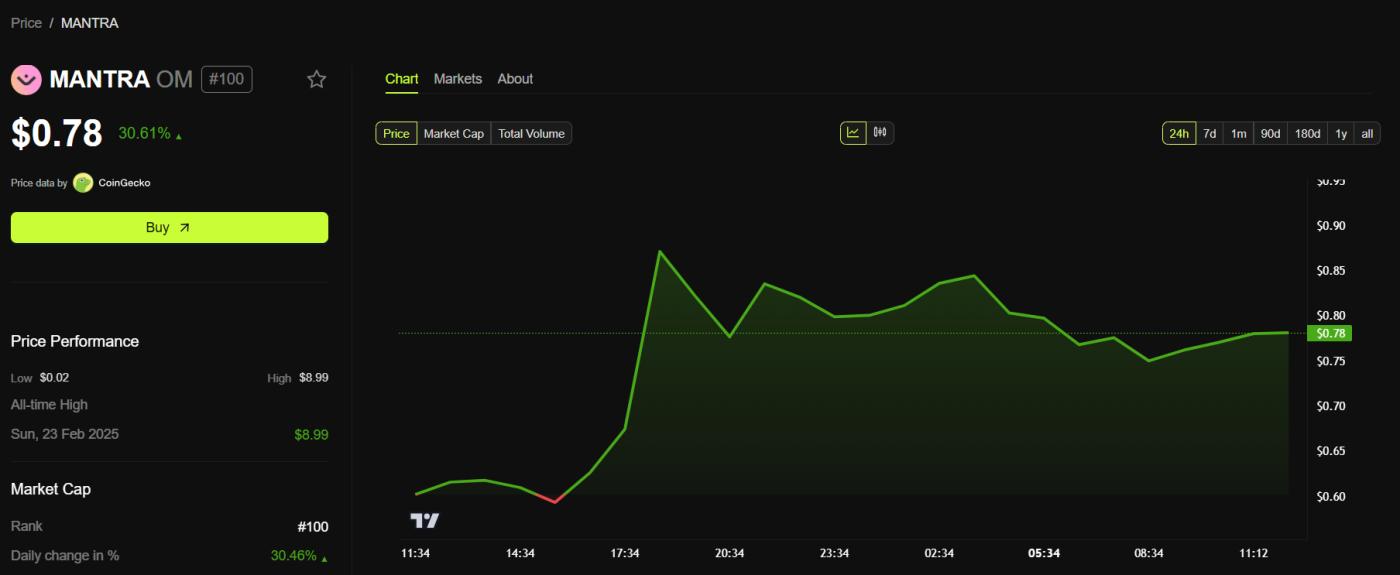The width and height of the screenshot is (1400, 575).
Task: Toggle the Price chart data option
Action: point(396,134)
